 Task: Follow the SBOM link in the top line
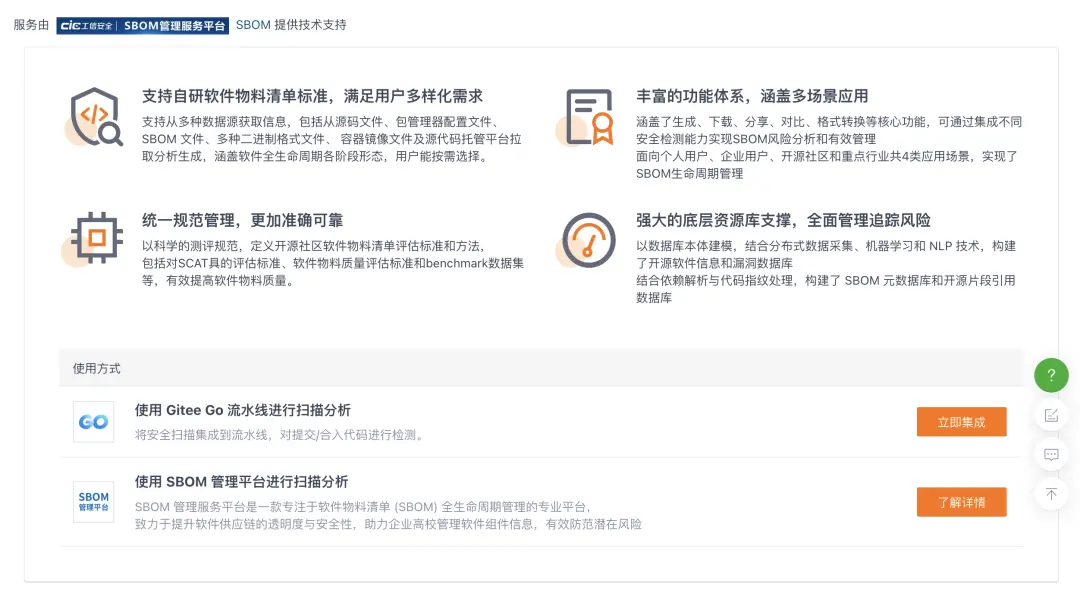pyautogui.click(x=253, y=25)
